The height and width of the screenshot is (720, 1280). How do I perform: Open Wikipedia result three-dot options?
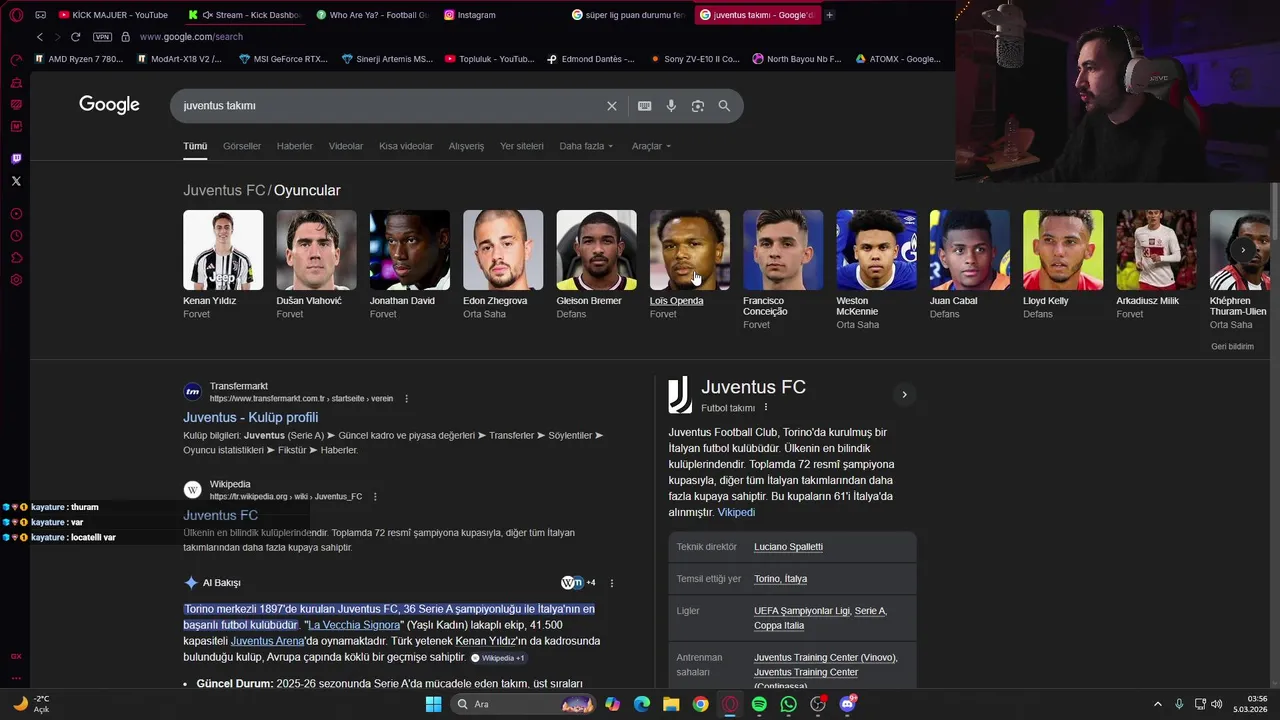click(375, 497)
